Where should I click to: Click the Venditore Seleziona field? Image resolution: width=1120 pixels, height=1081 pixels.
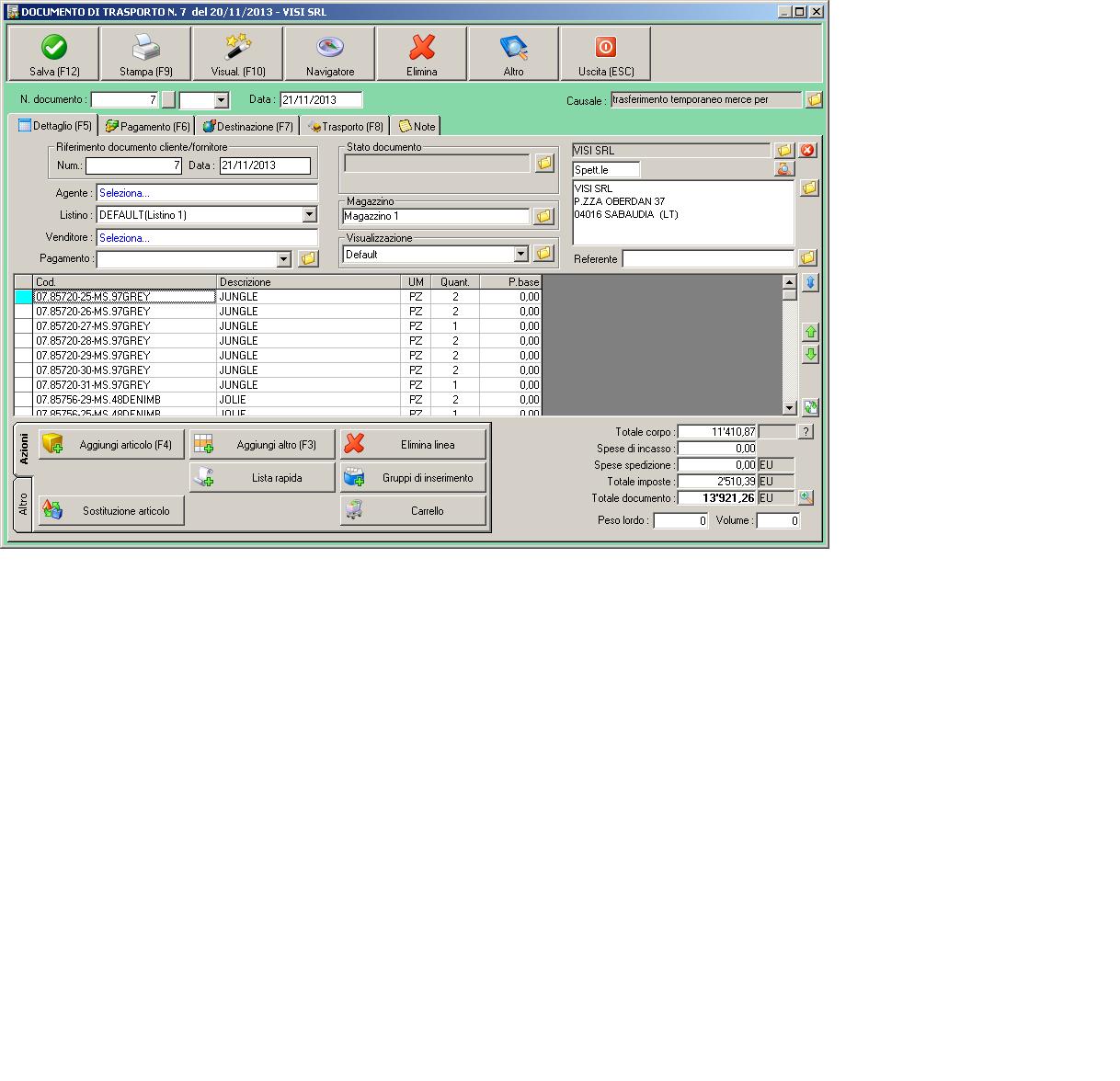point(207,237)
